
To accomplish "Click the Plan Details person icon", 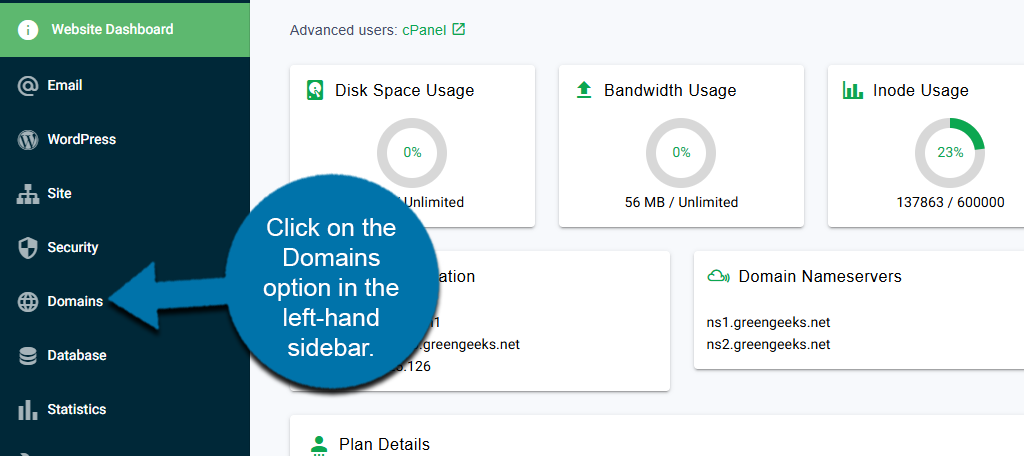I will [x=319, y=445].
